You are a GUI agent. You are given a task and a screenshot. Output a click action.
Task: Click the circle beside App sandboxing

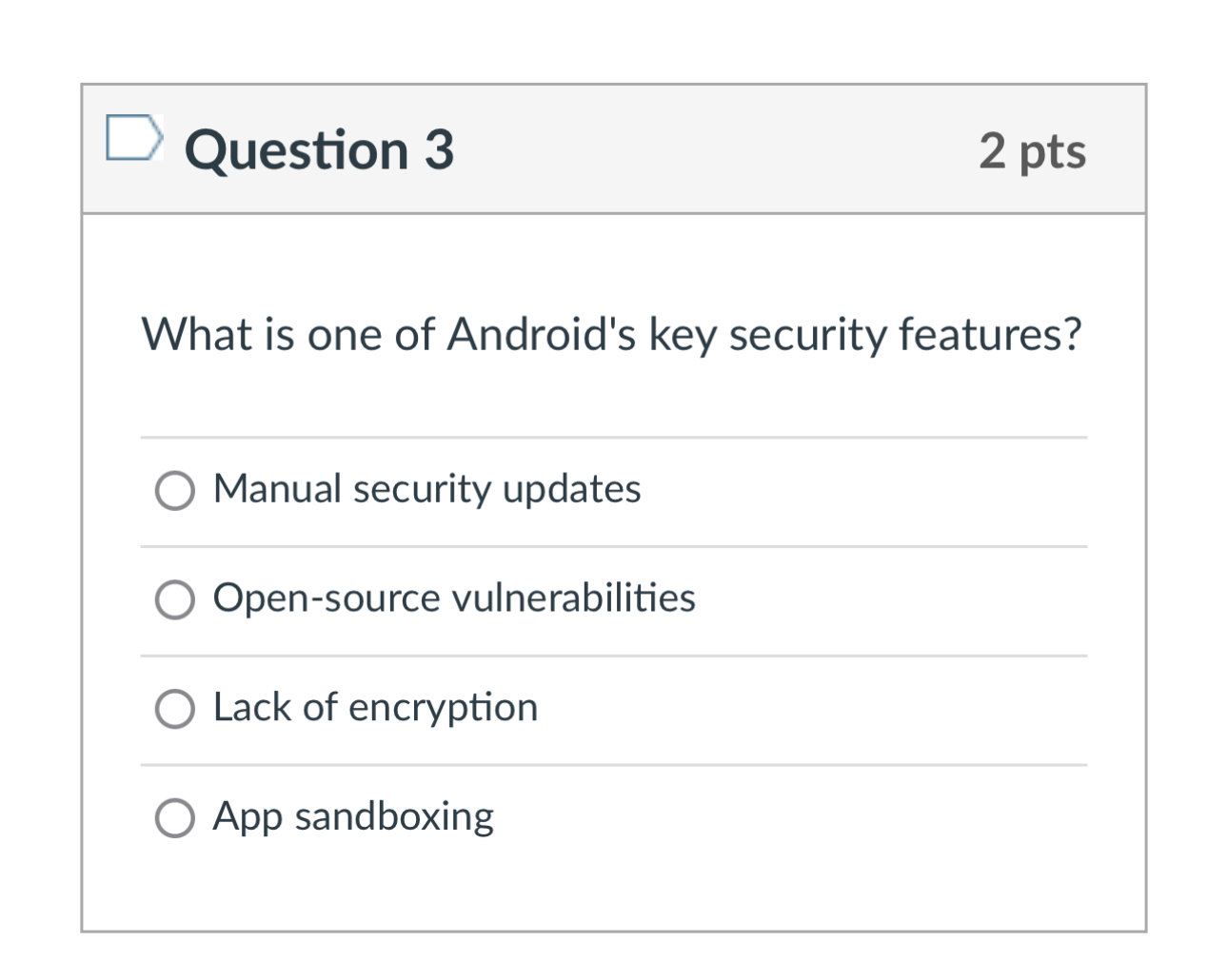[x=174, y=817]
